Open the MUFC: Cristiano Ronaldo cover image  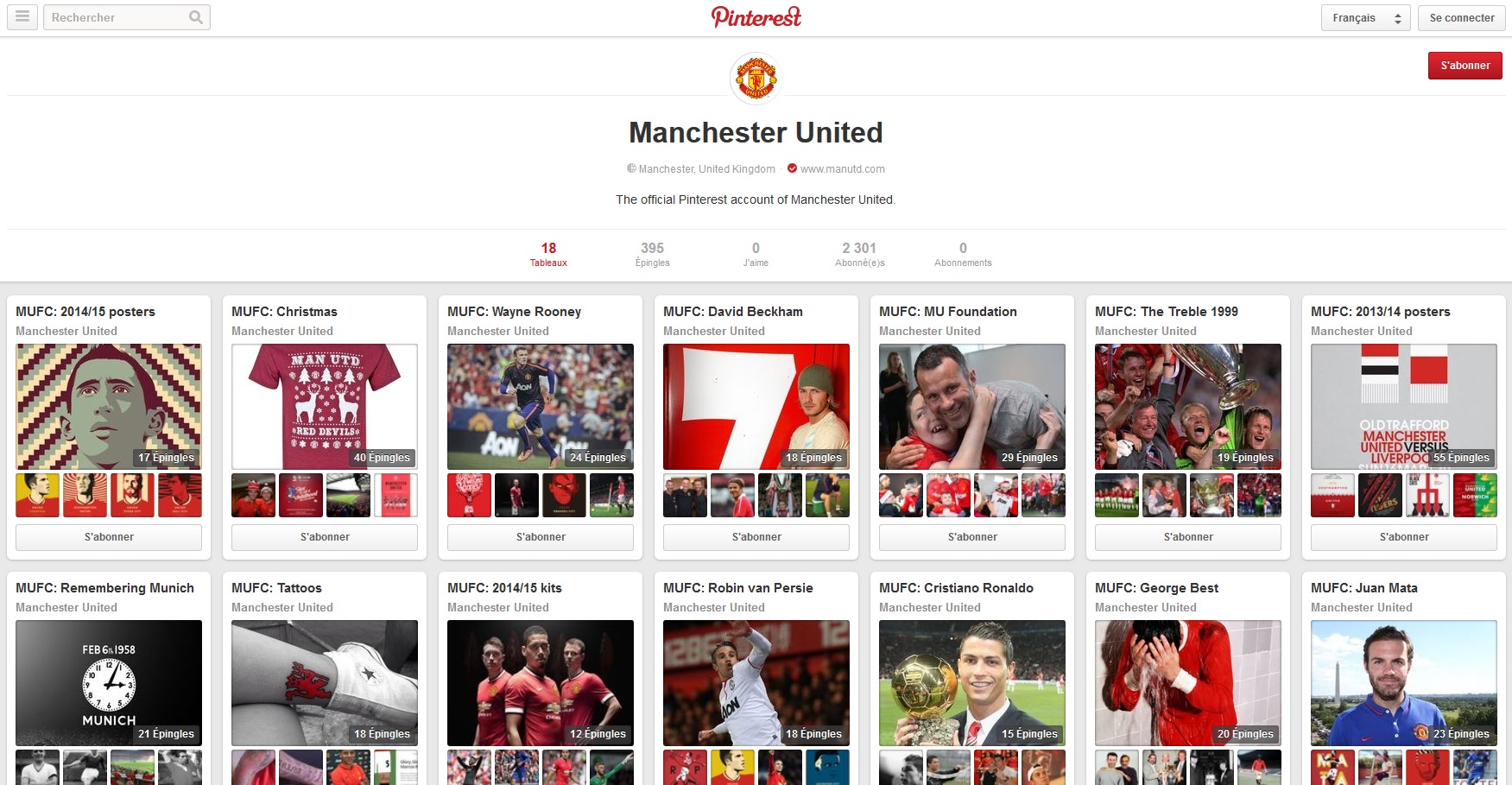click(x=972, y=683)
